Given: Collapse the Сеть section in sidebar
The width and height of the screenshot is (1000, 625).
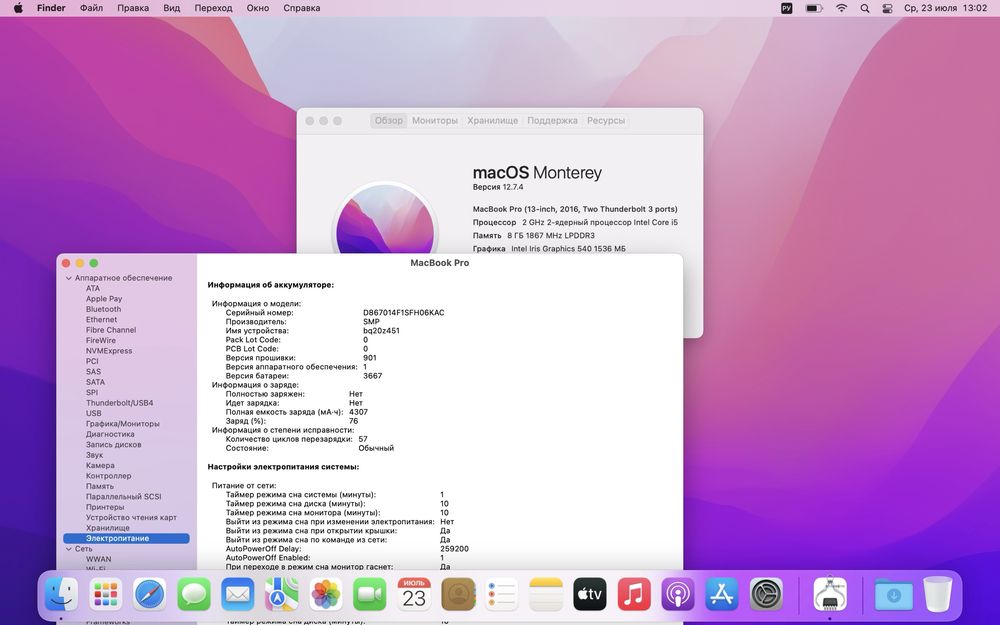Looking at the screenshot, I should pyautogui.click(x=69, y=548).
